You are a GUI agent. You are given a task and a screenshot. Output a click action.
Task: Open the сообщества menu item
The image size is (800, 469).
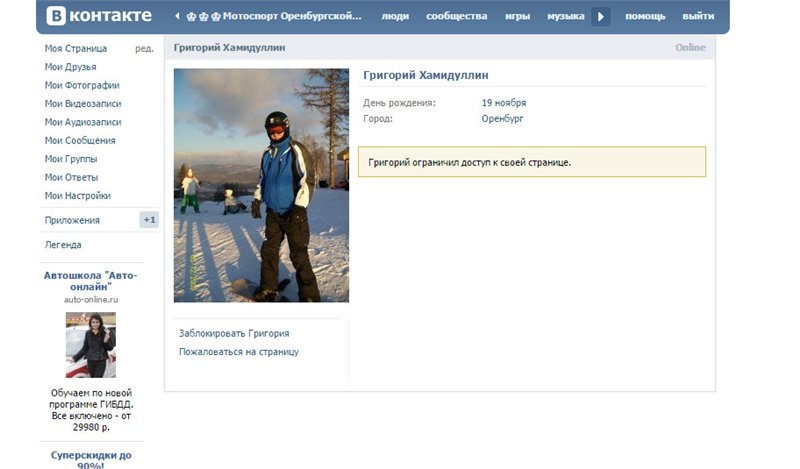click(x=457, y=16)
